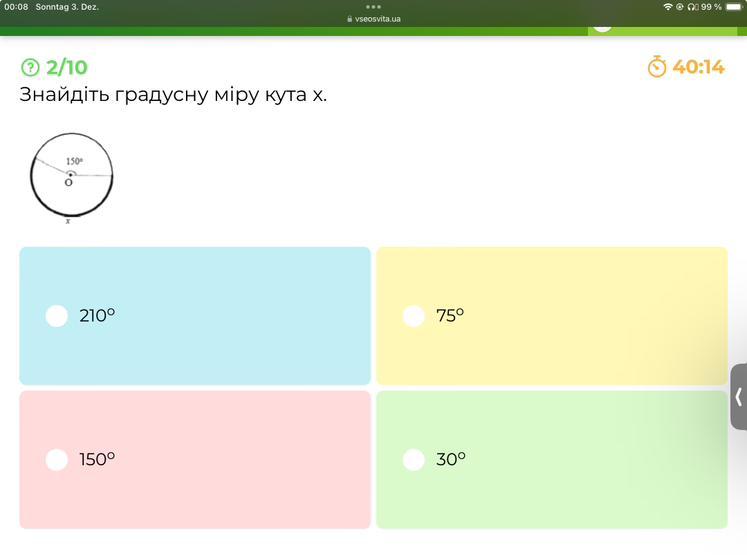Tap the date Sonntag 3. Dez.
This screenshot has height=560, width=747.
[67, 7]
